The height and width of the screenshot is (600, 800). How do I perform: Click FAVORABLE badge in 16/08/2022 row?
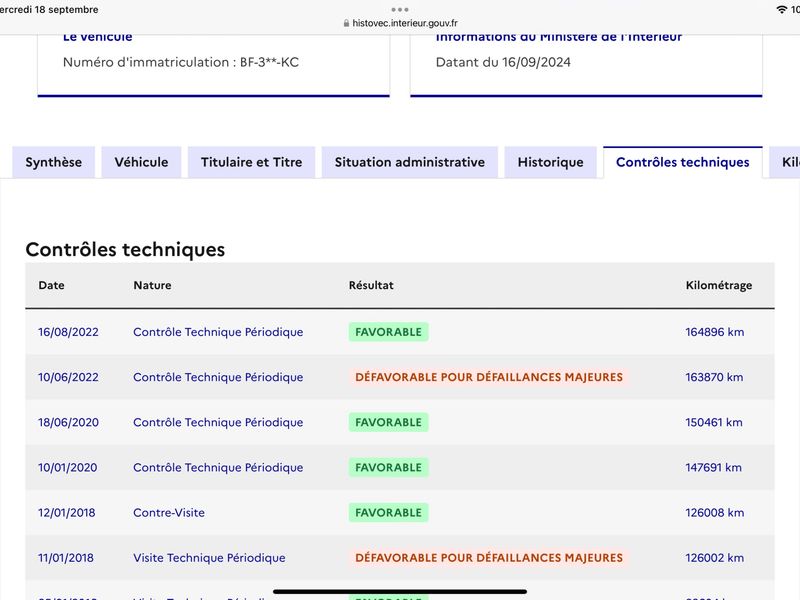(x=388, y=332)
